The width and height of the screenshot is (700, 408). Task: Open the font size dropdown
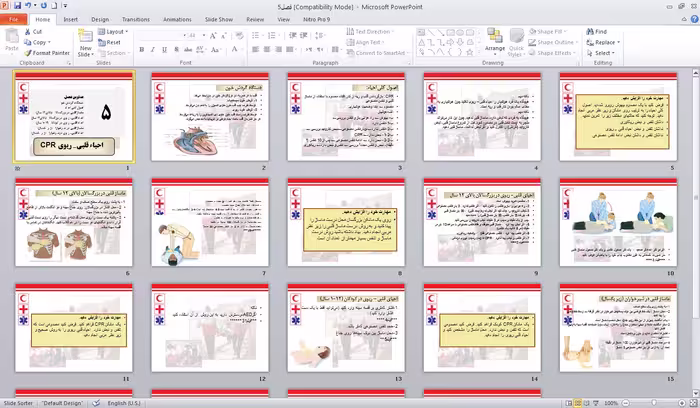(x=204, y=35)
